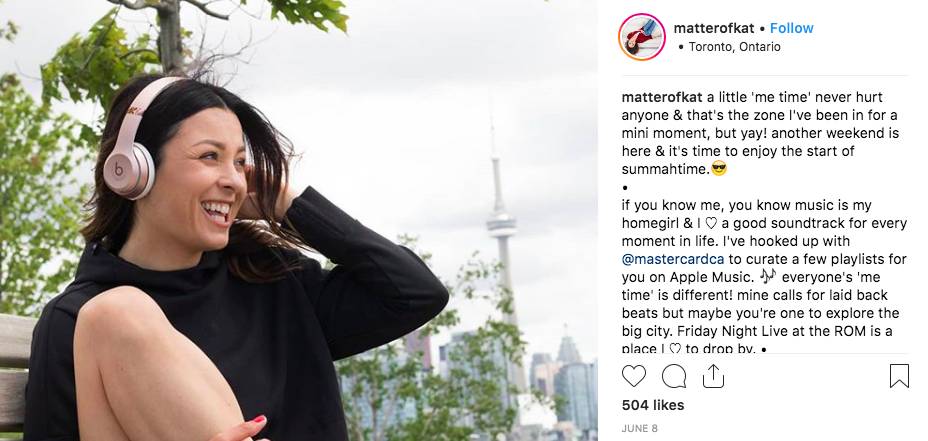Like the post with the heart icon

(x=634, y=376)
